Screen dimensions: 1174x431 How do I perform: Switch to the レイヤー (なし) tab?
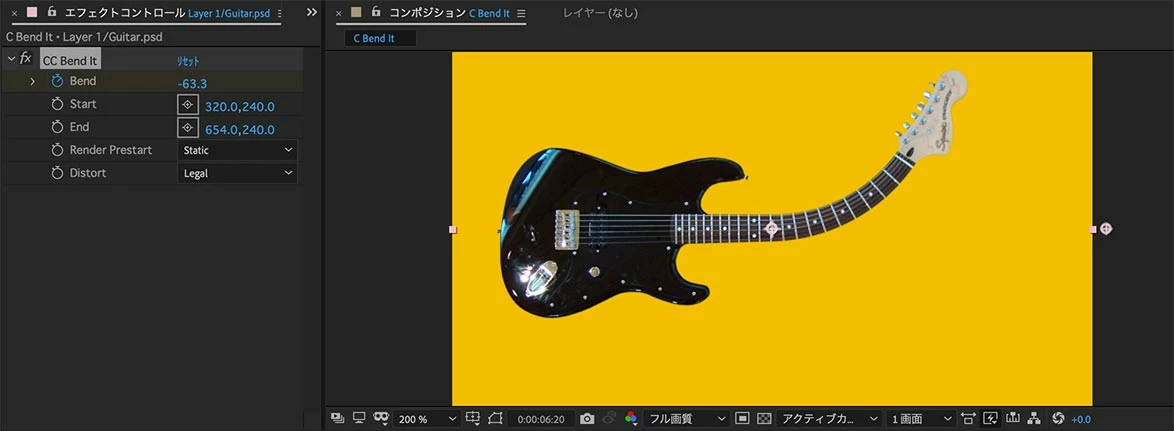[600, 13]
